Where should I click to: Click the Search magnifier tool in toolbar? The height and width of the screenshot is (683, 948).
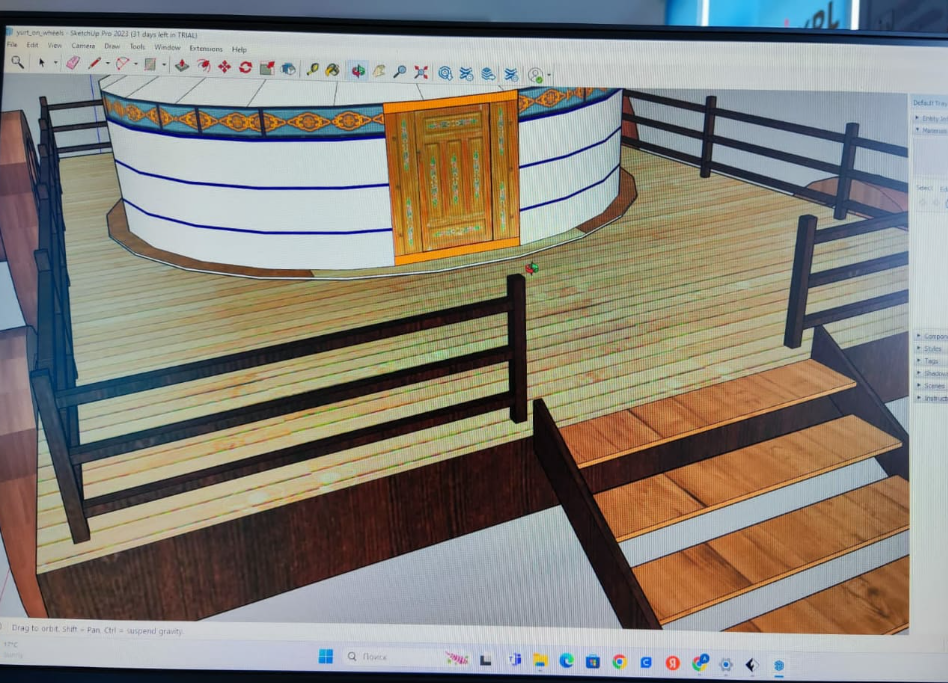tap(18, 62)
